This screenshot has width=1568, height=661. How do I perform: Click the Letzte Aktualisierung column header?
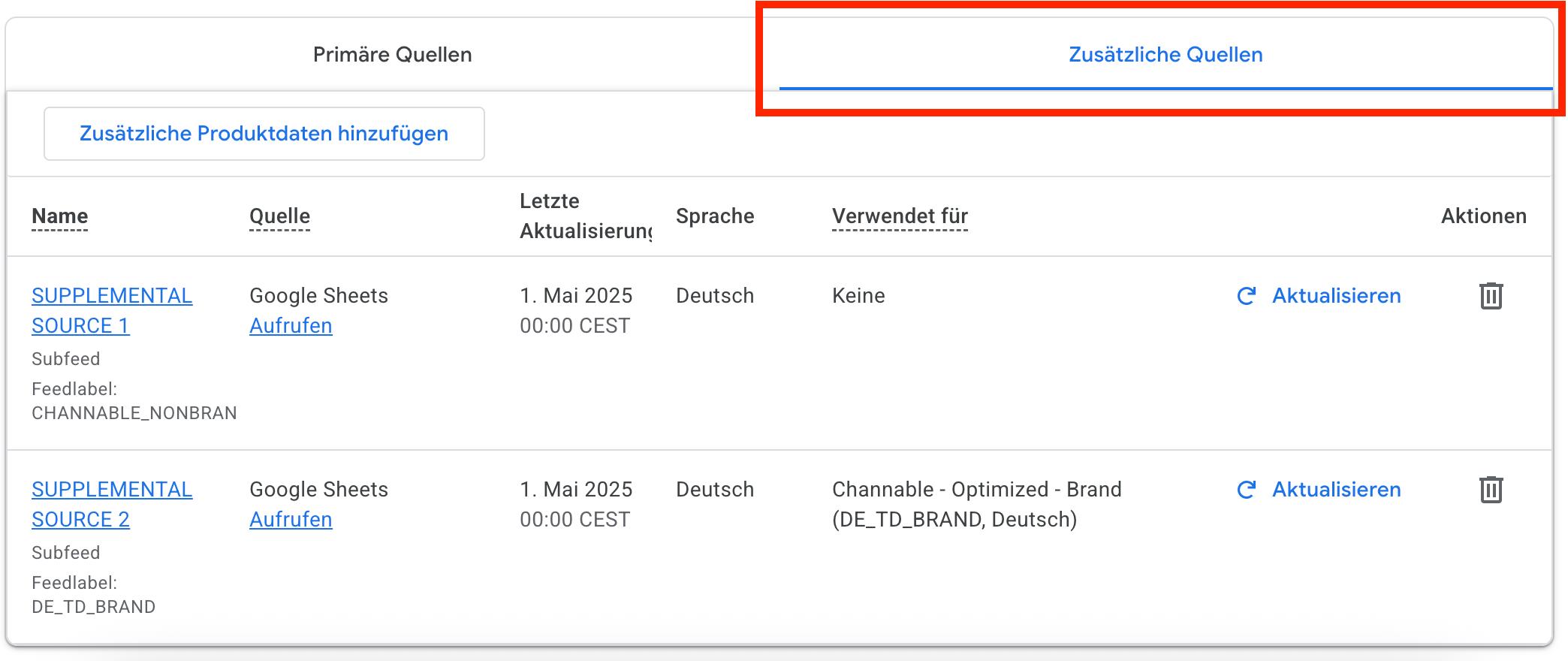pos(584,216)
